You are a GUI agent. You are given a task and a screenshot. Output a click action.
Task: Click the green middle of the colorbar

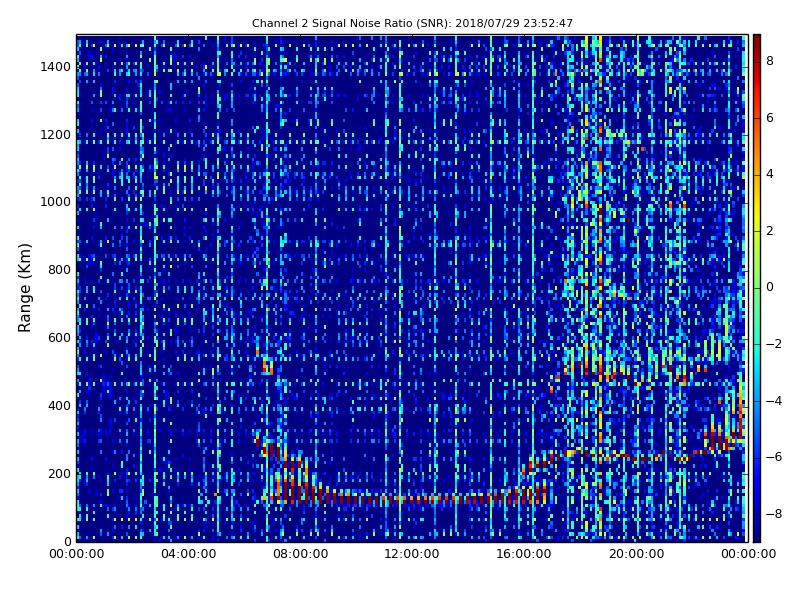(757, 288)
